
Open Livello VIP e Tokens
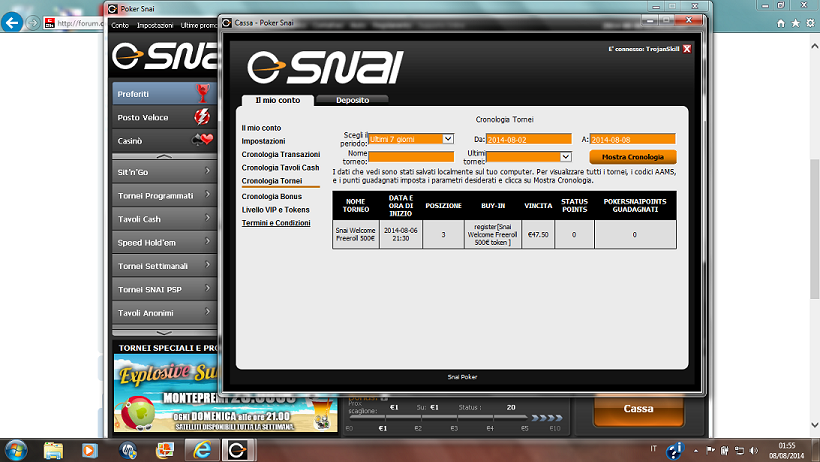(x=276, y=209)
